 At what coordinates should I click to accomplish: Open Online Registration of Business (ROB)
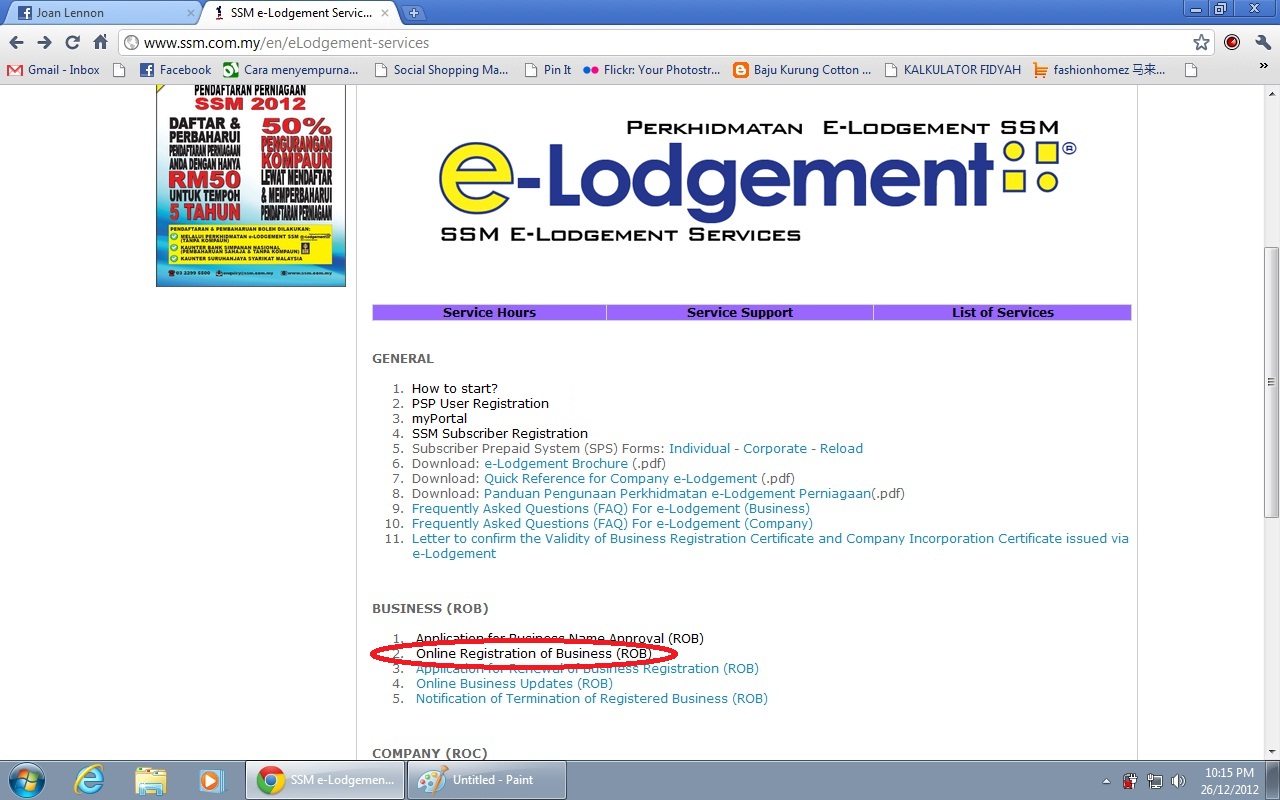pyautogui.click(x=533, y=653)
